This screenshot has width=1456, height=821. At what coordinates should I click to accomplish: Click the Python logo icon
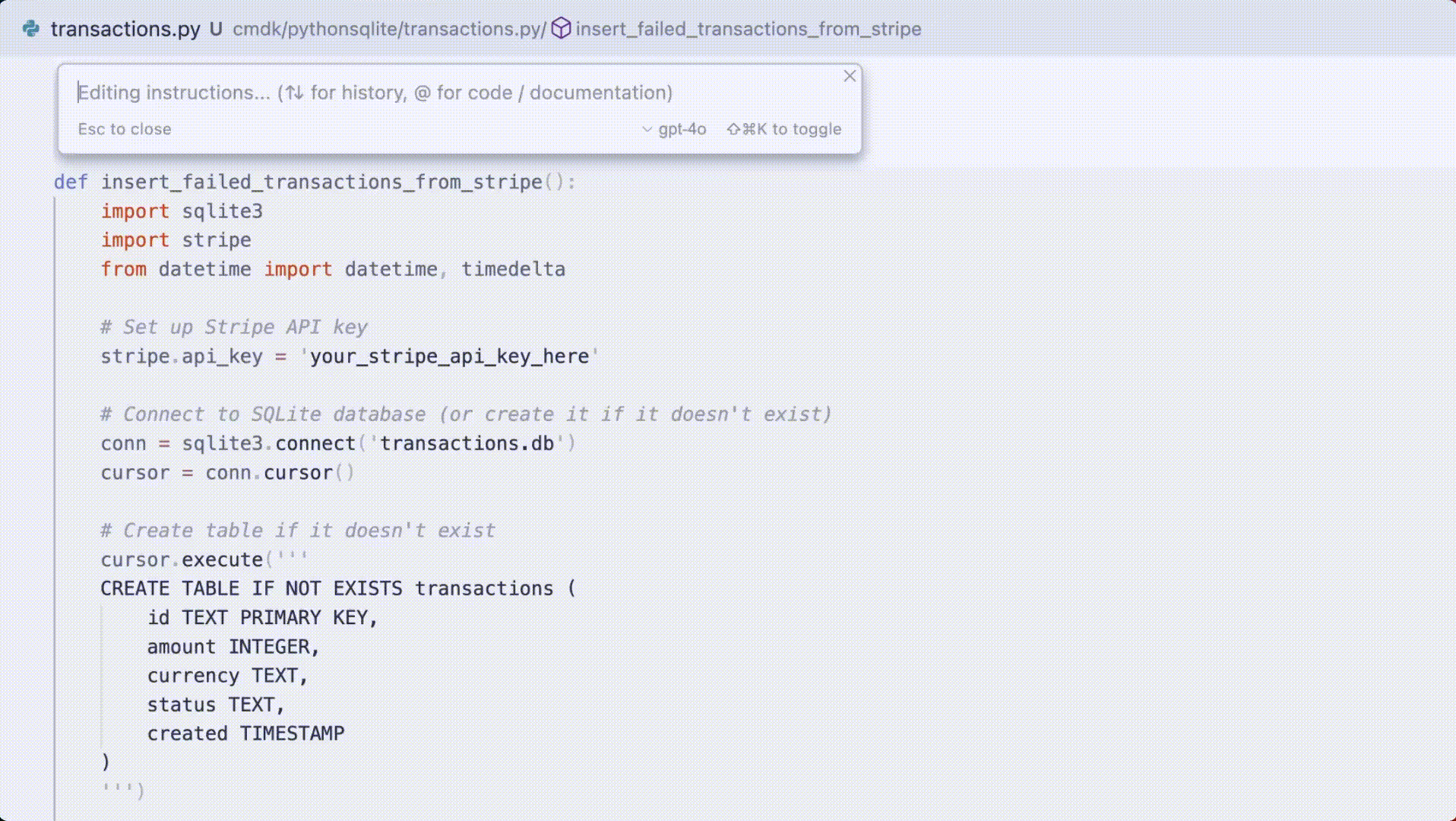pos(30,29)
